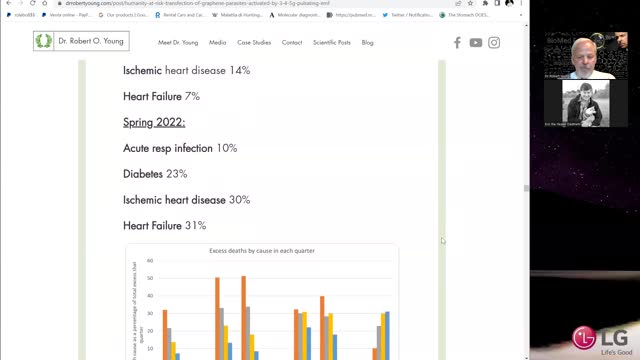640x360 pixels.
Task: Open the Instagram social icon
Action: (494, 42)
